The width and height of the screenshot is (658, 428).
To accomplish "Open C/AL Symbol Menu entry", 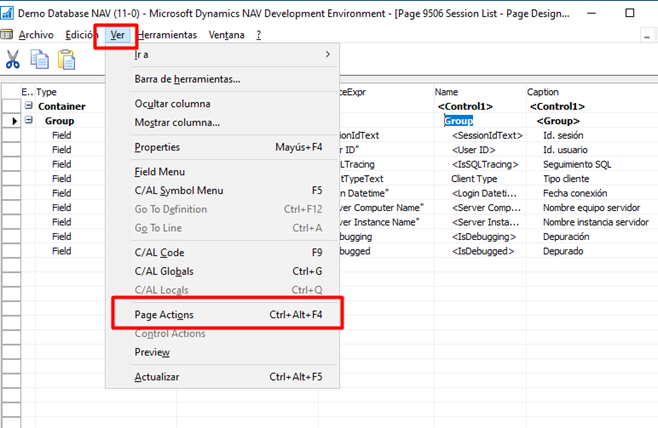I will (x=222, y=191).
